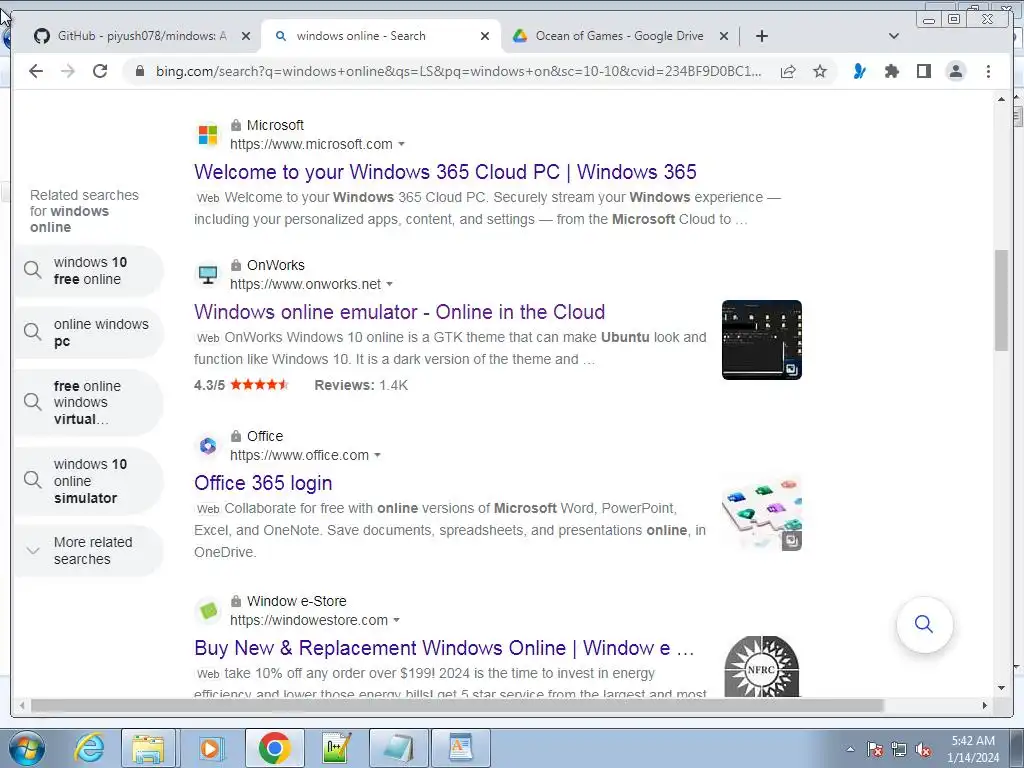The width and height of the screenshot is (1024, 768).
Task: Search related windows 10 online simulator
Action: click(x=88, y=481)
